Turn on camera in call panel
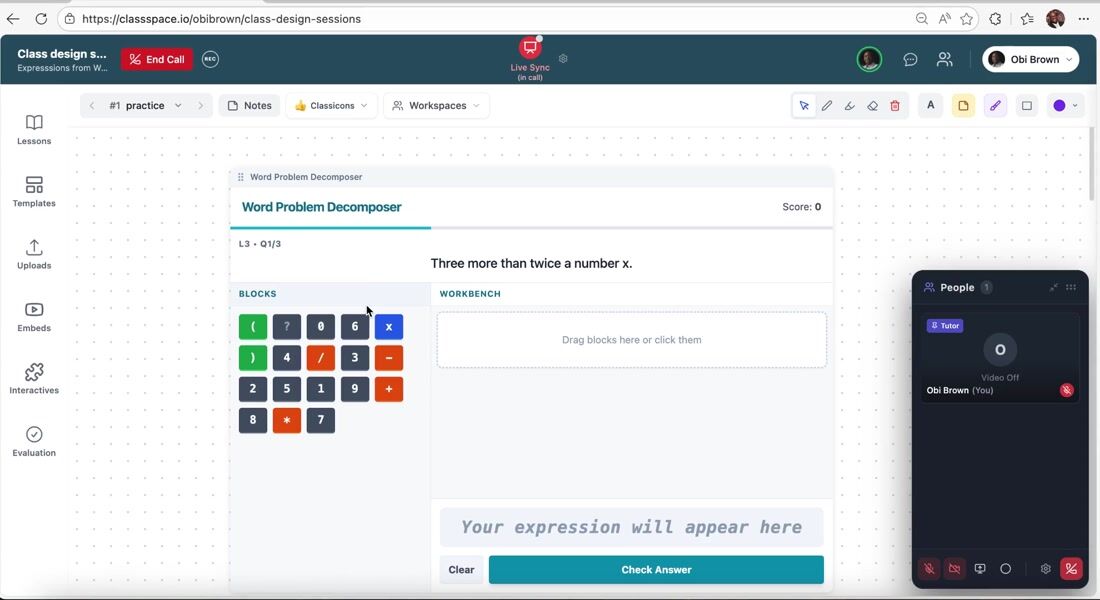Viewport: 1100px width, 600px height. pos(955,569)
